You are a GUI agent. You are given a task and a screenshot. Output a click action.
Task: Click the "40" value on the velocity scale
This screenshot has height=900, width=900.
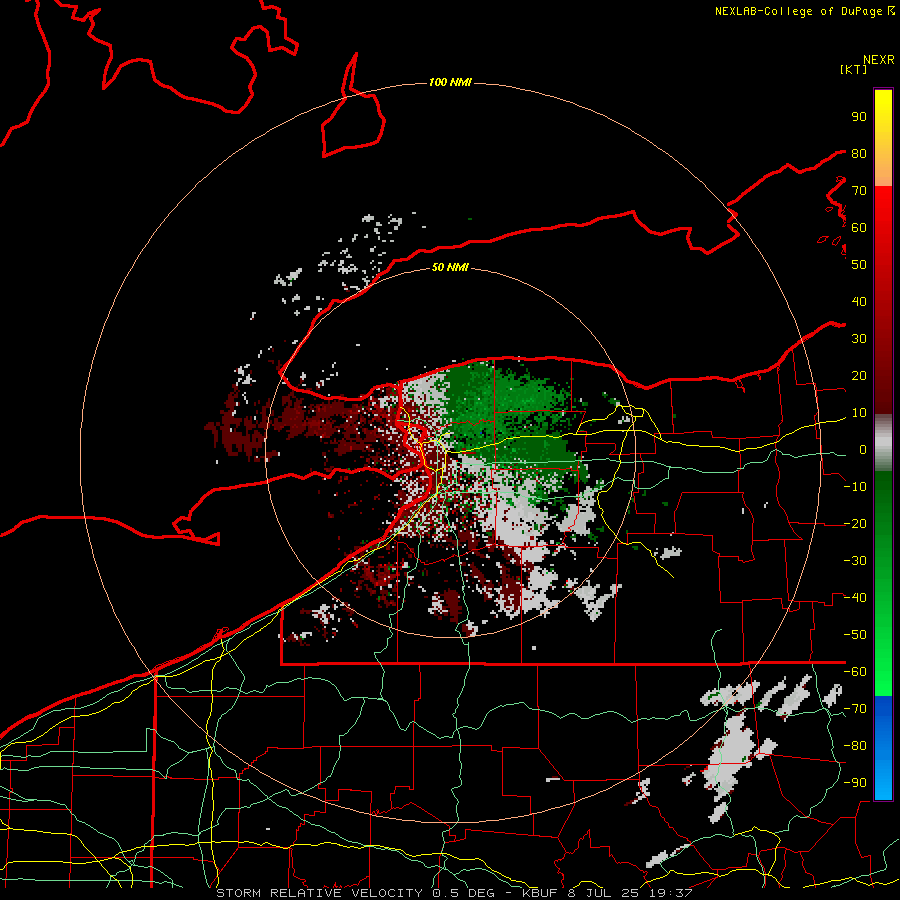859,302
